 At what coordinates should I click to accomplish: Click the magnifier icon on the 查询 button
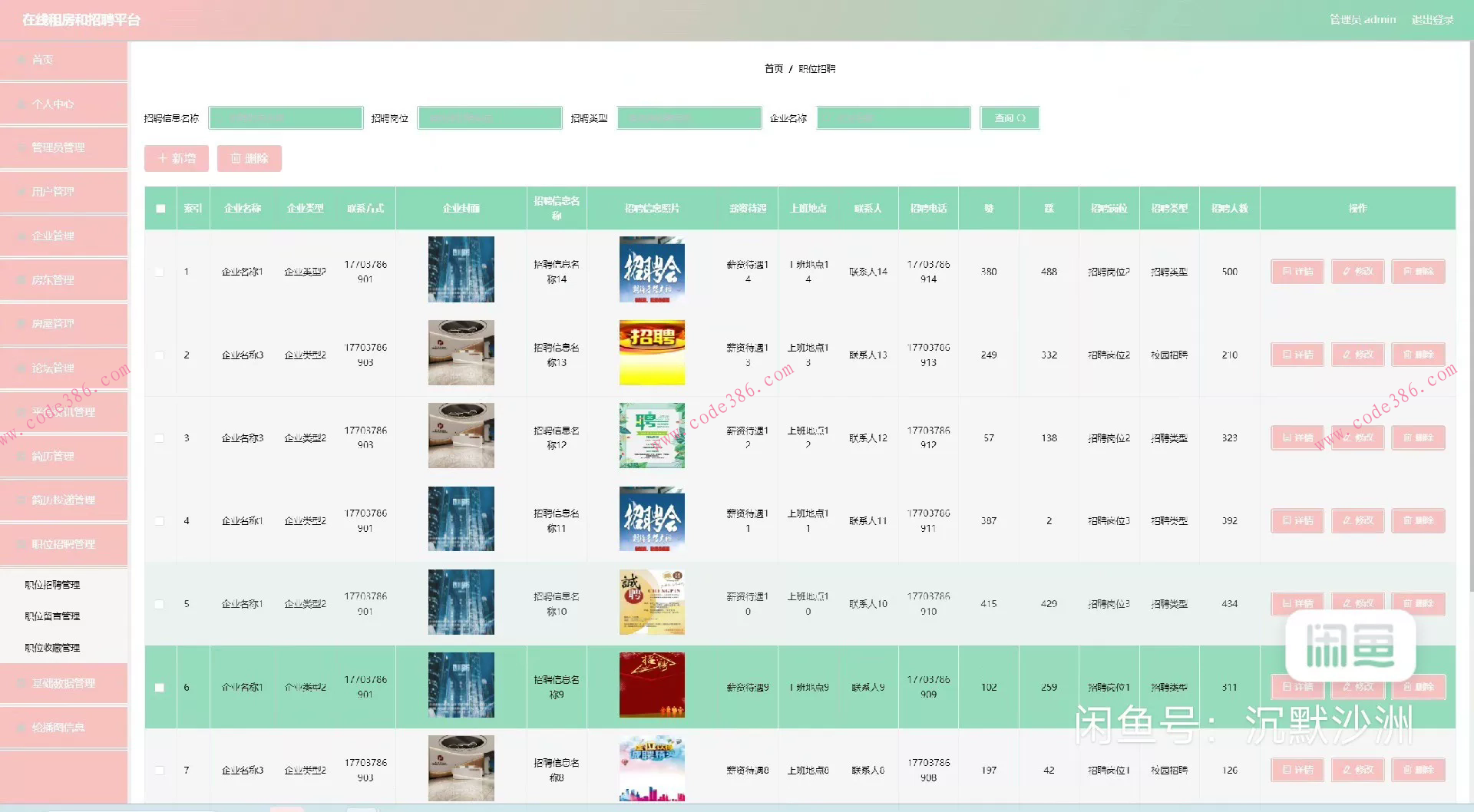(x=1021, y=117)
